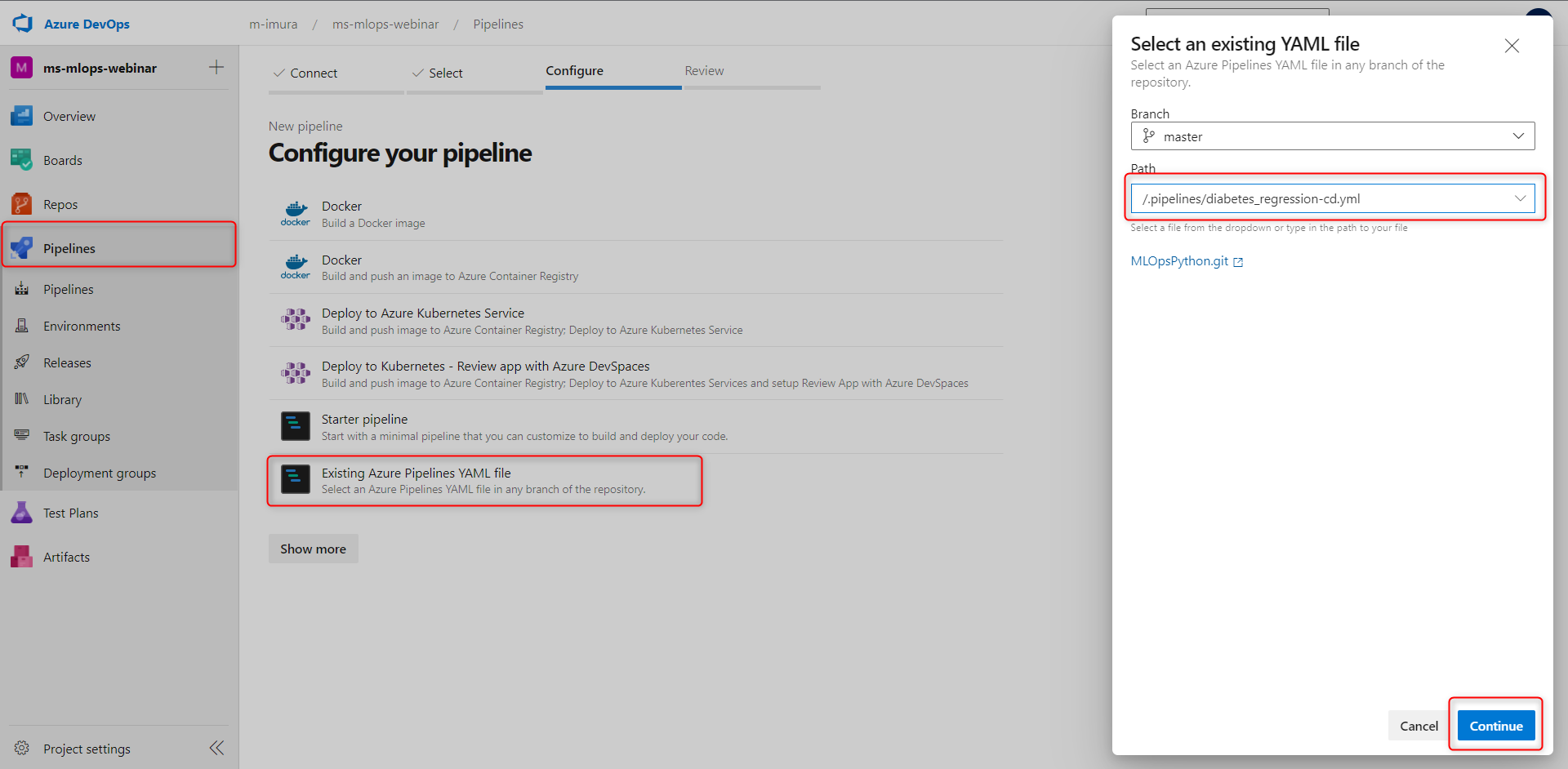Image resolution: width=1568 pixels, height=769 pixels.
Task: Open the Deployment groups icon
Action: coord(22,473)
